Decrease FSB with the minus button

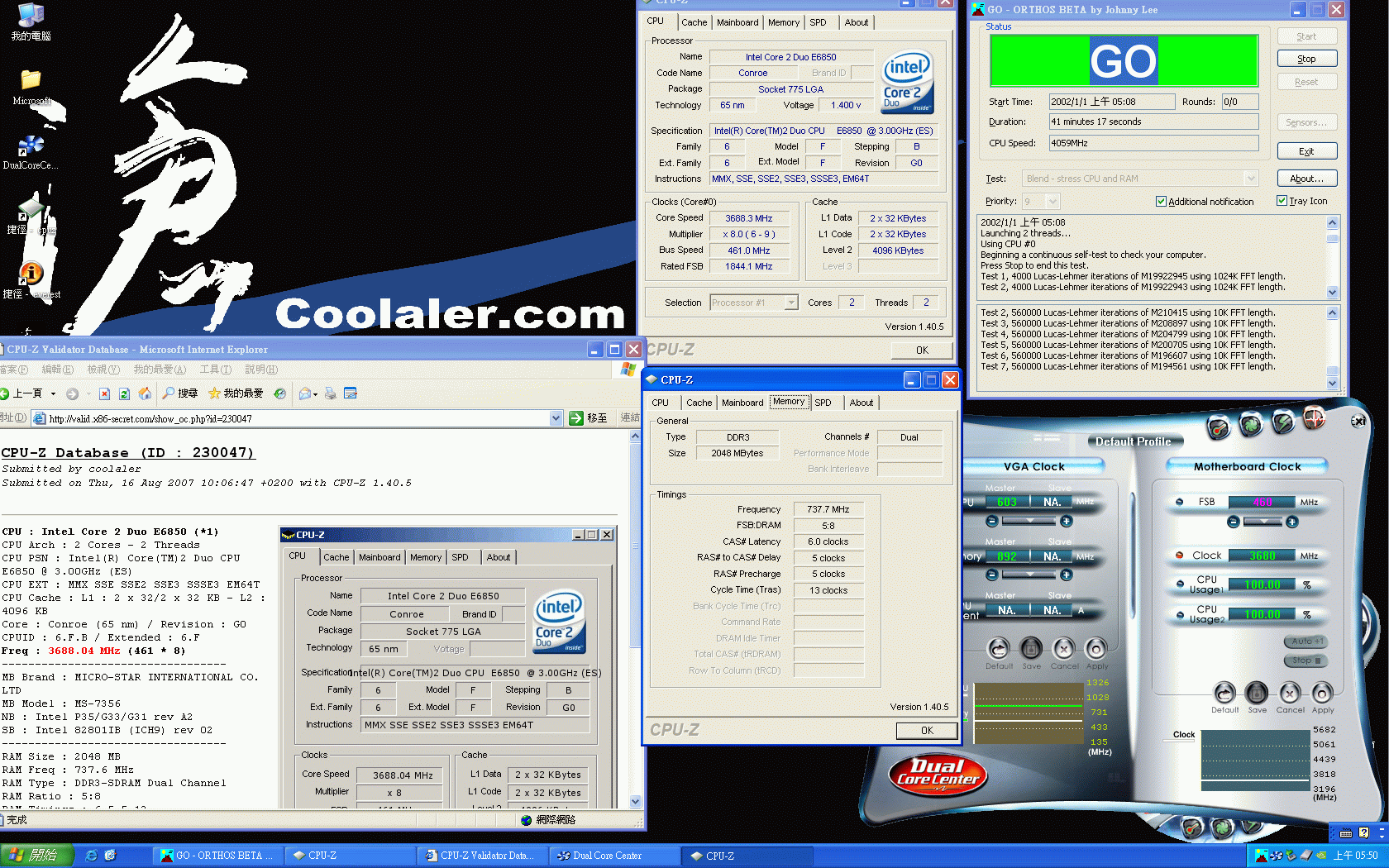(1234, 522)
